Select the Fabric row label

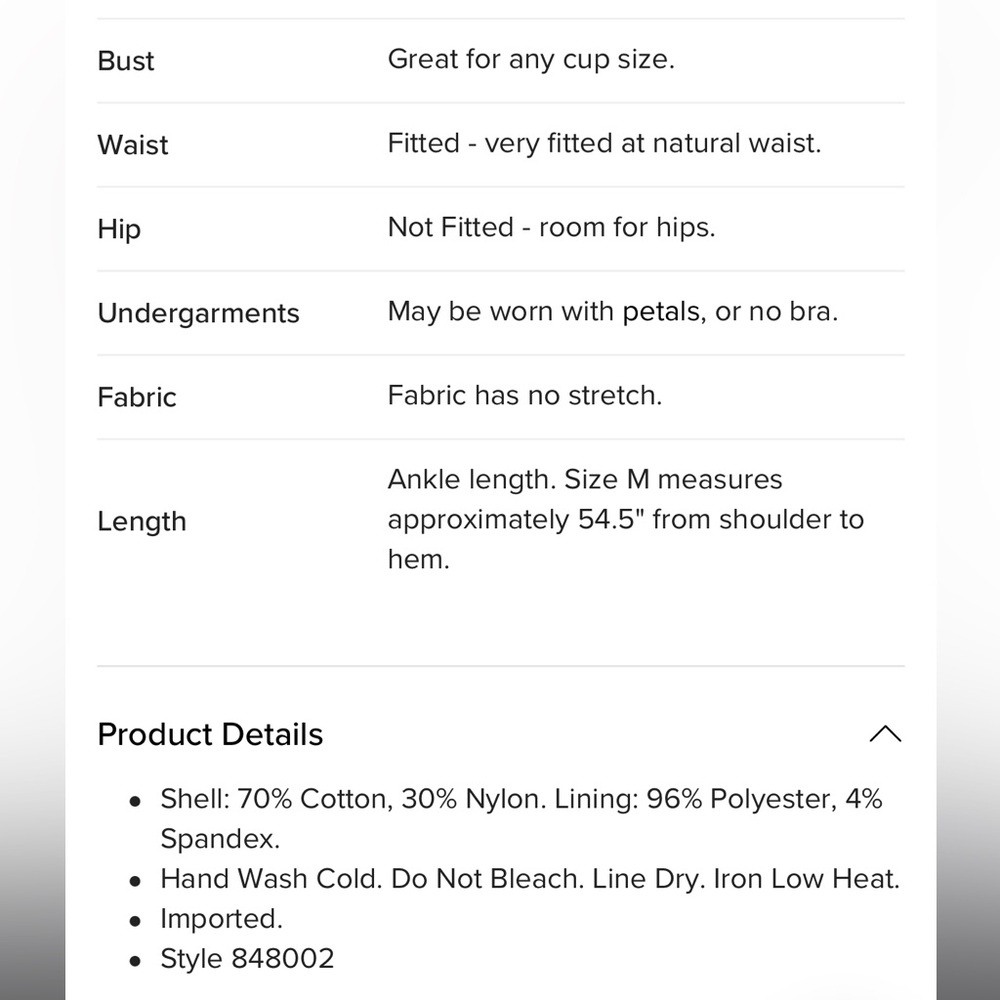136,397
